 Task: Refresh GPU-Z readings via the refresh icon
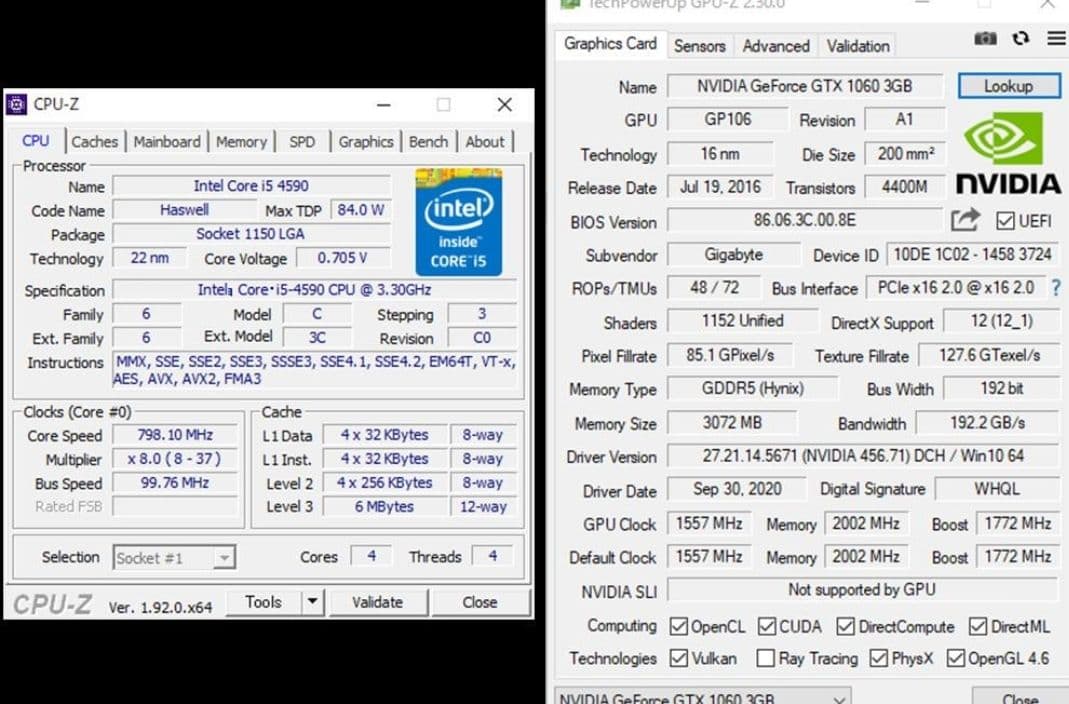click(x=1020, y=38)
